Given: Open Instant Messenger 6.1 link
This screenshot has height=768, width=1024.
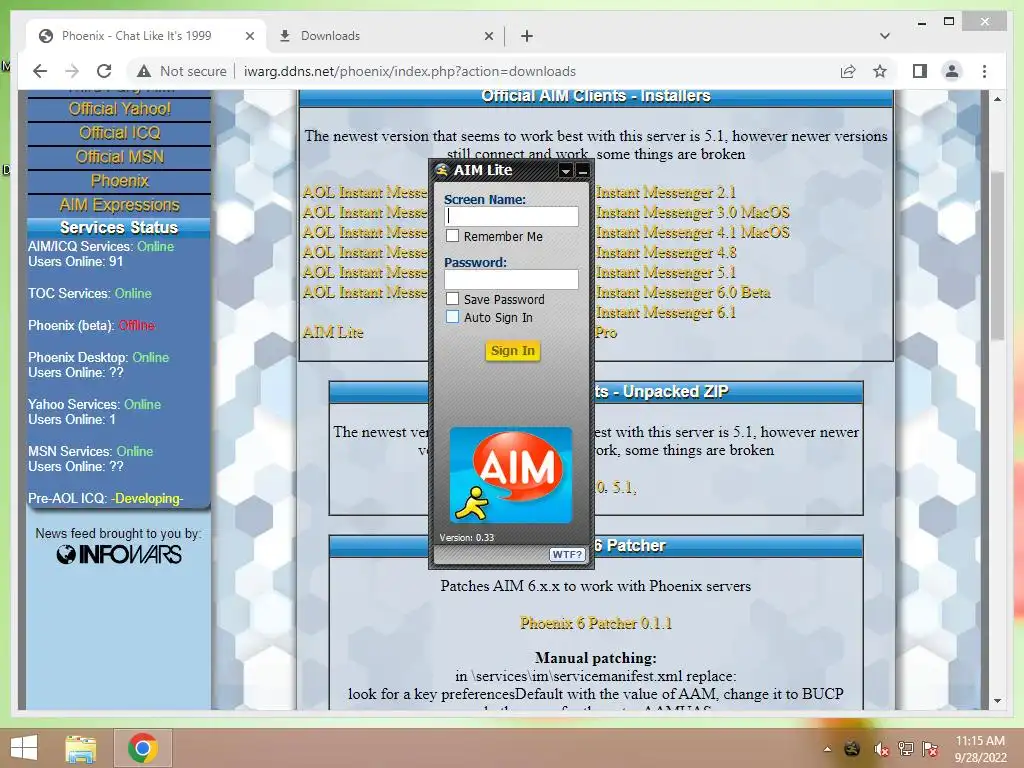Looking at the screenshot, I should (665, 312).
